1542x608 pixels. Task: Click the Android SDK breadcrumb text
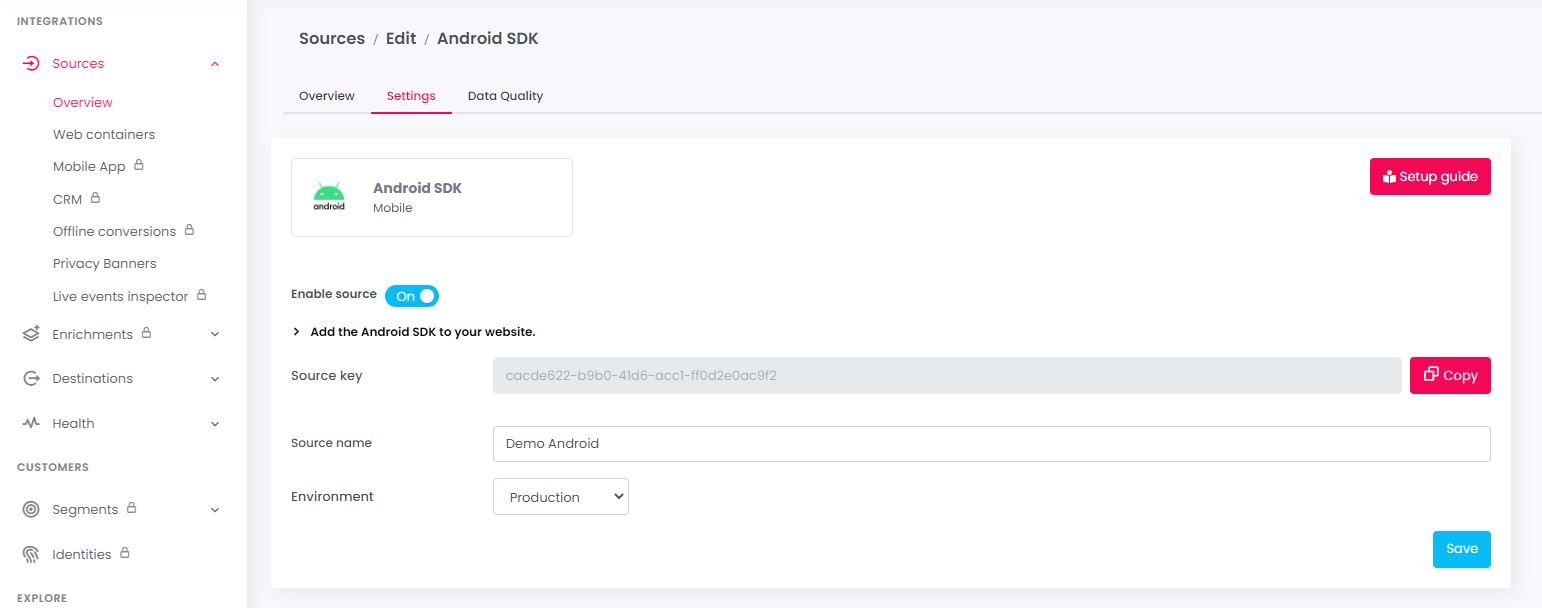pyautogui.click(x=488, y=38)
